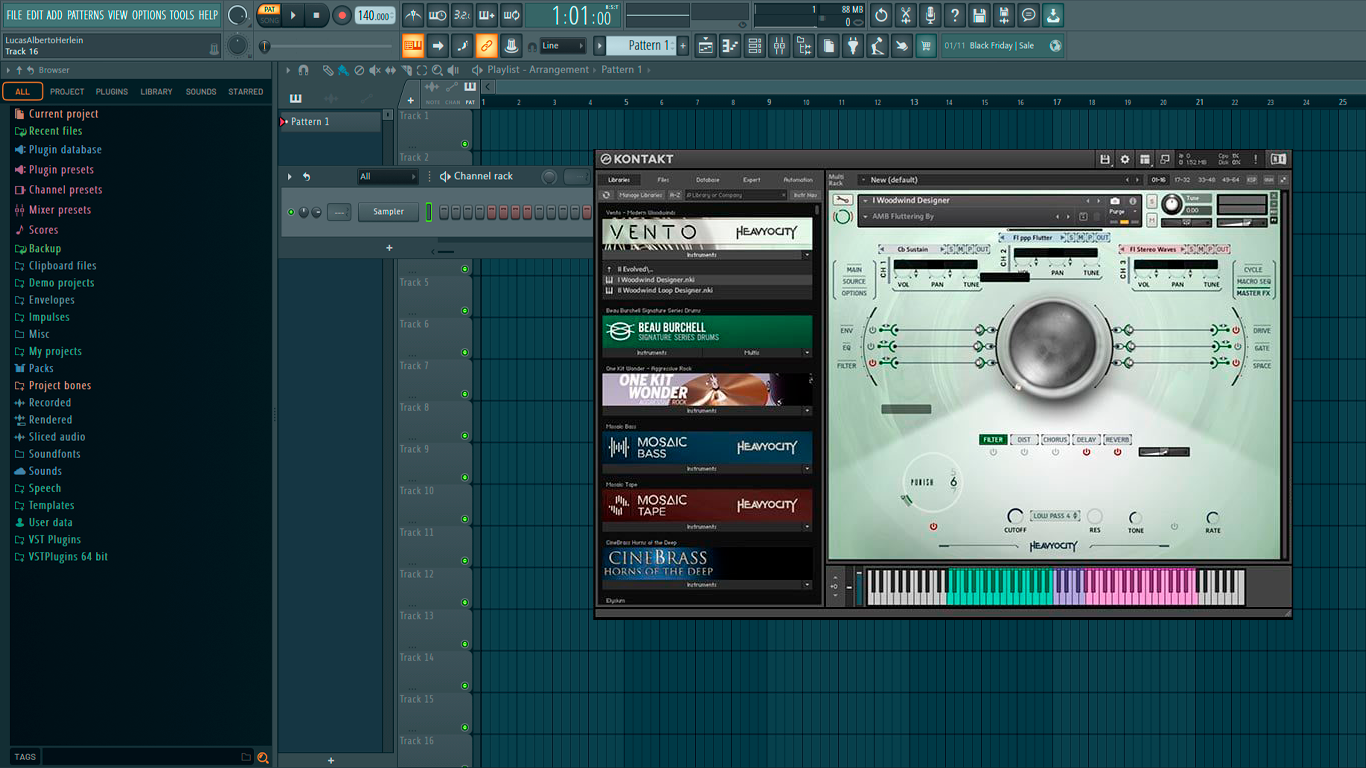The height and width of the screenshot is (768, 1366).
Task: Click the Library or Company search field
Action: click(736, 195)
